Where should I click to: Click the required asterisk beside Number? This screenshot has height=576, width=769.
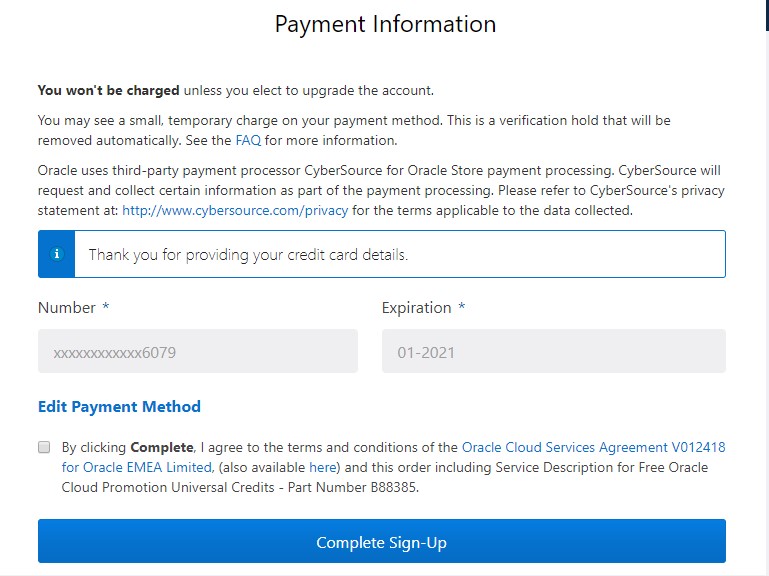point(106,307)
